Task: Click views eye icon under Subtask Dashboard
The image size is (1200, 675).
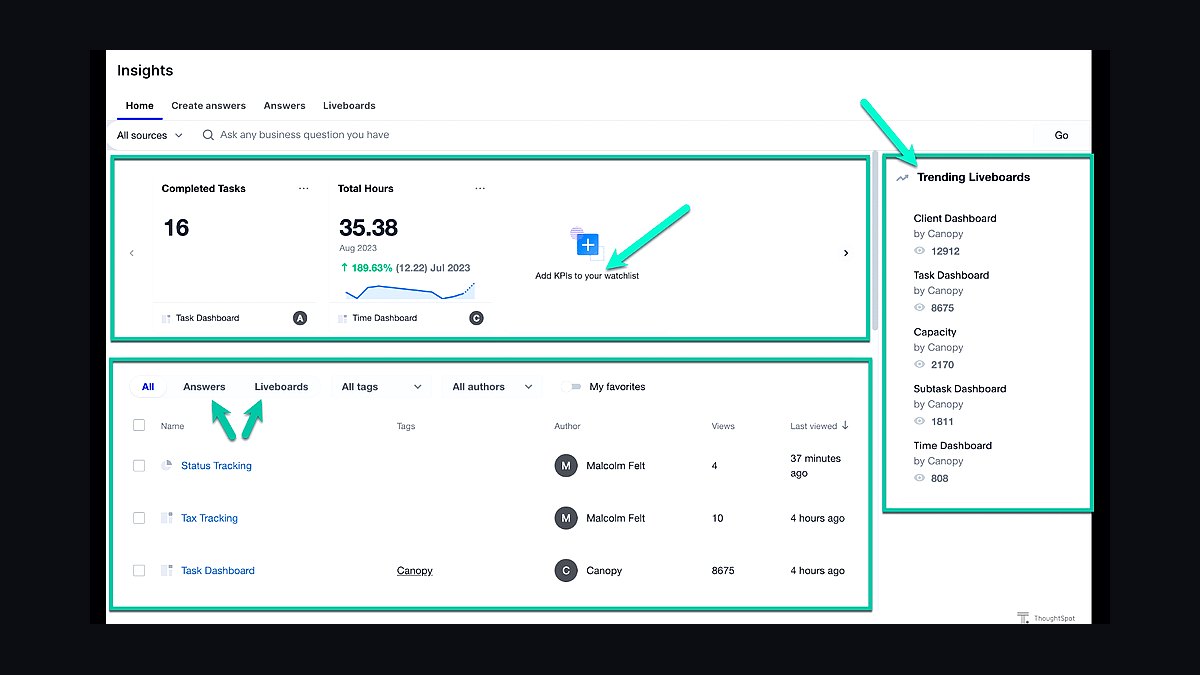Action: click(x=920, y=422)
